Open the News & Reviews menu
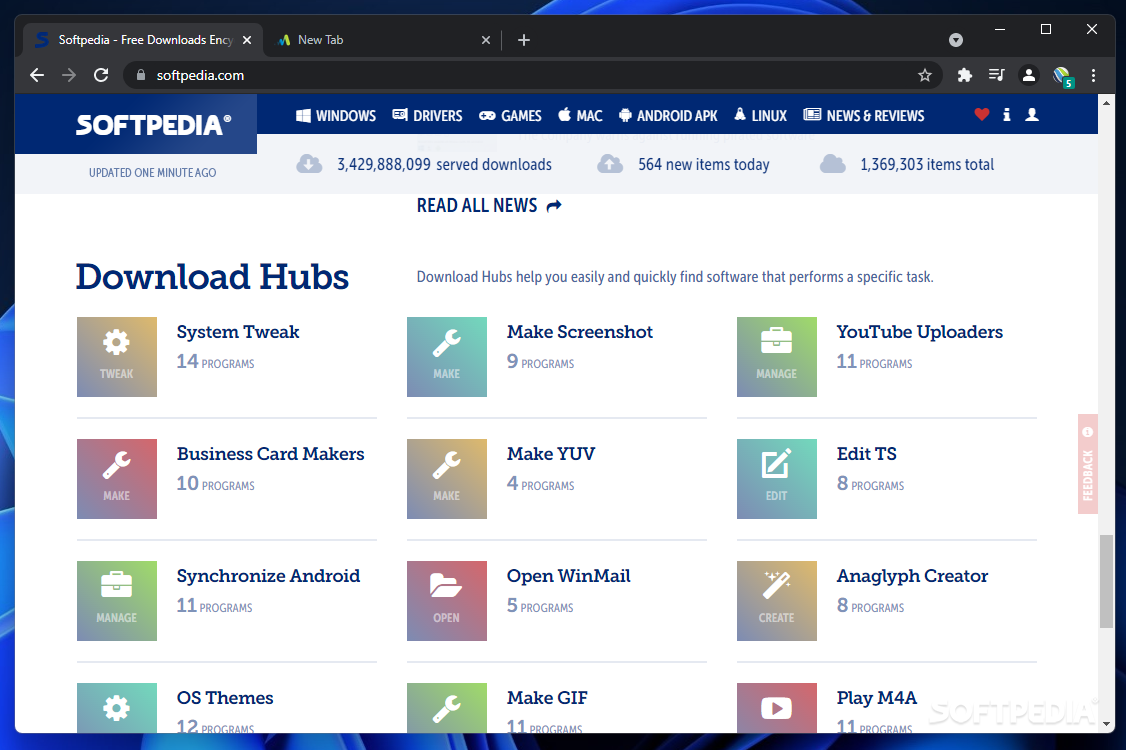 tap(864, 116)
